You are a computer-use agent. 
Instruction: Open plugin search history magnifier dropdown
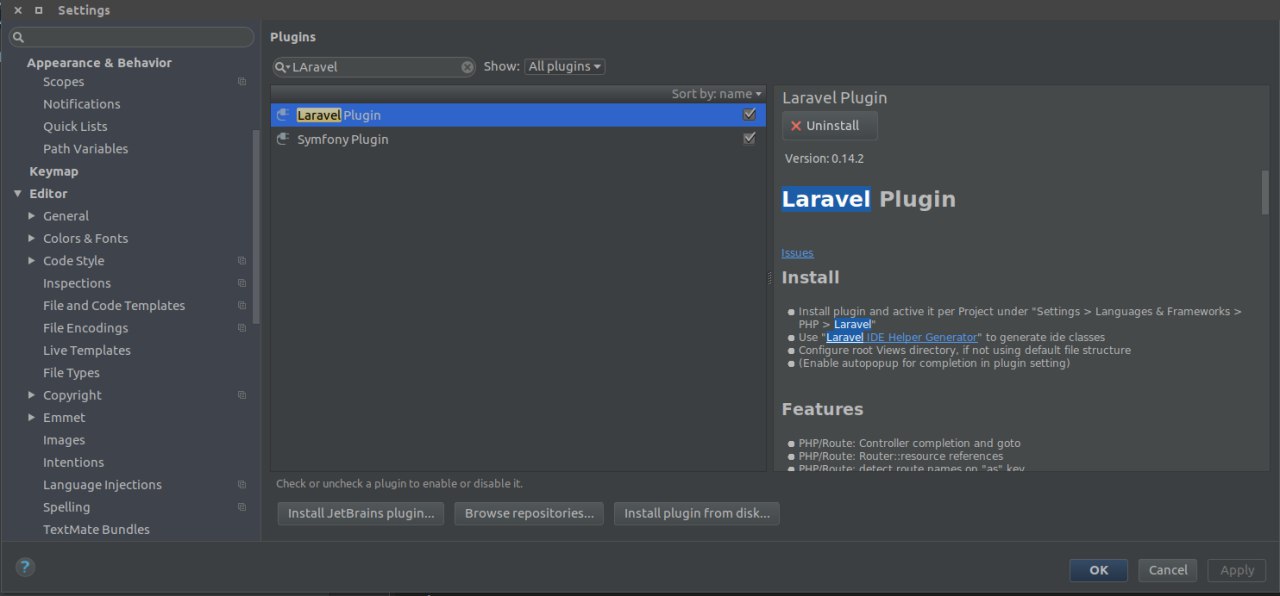click(283, 67)
